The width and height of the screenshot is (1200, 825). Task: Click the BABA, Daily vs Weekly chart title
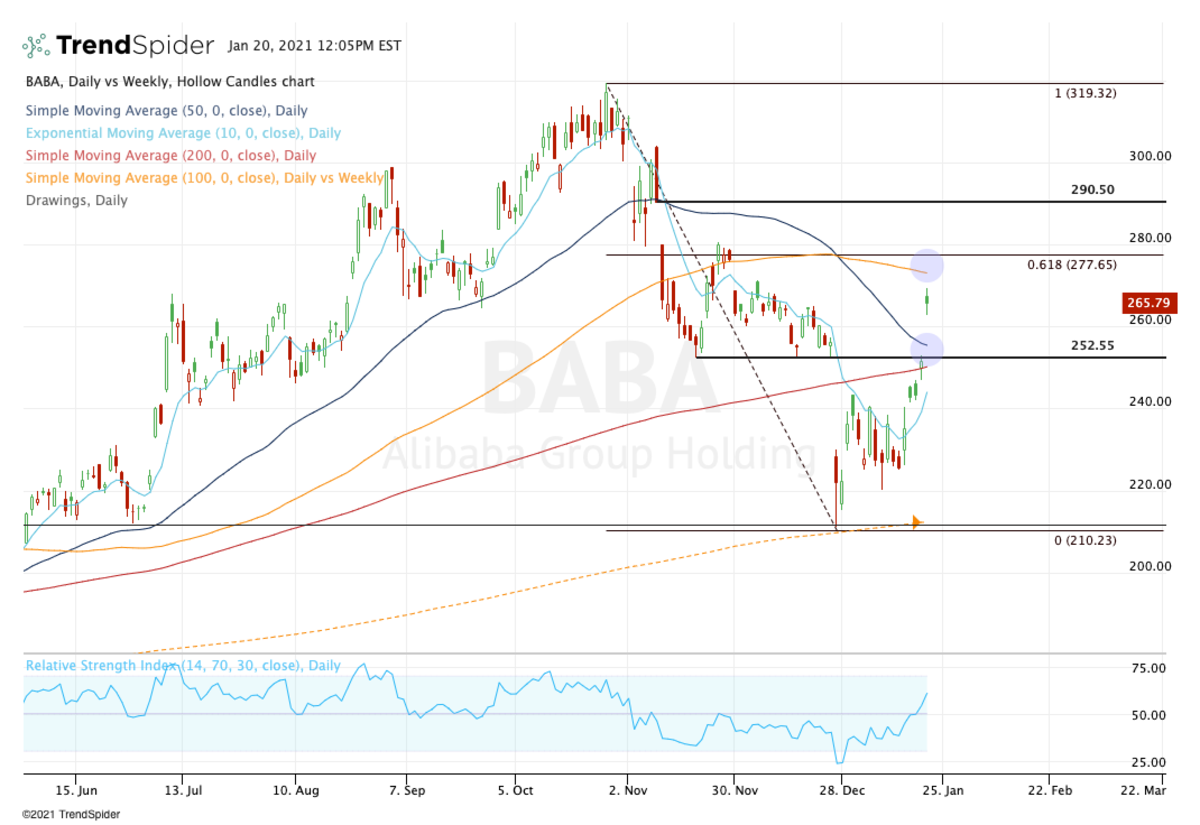(169, 81)
